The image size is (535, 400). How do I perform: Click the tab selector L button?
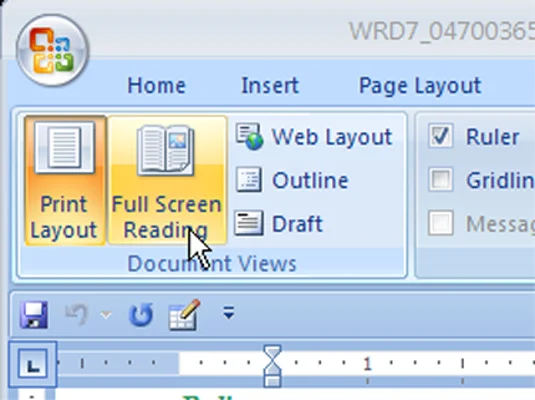pyautogui.click(x=32, y=364)
